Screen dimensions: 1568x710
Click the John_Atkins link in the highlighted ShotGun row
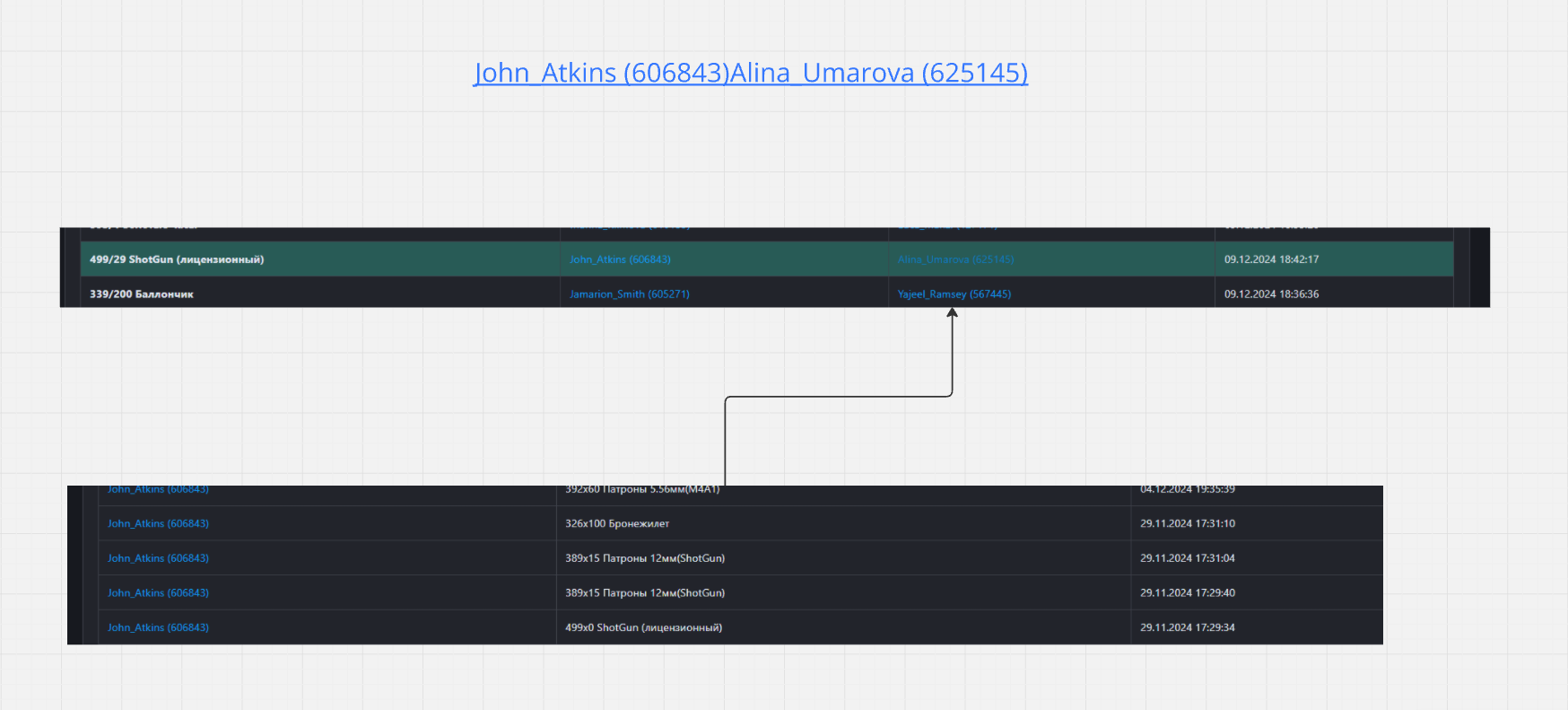[x=620, y=259]
